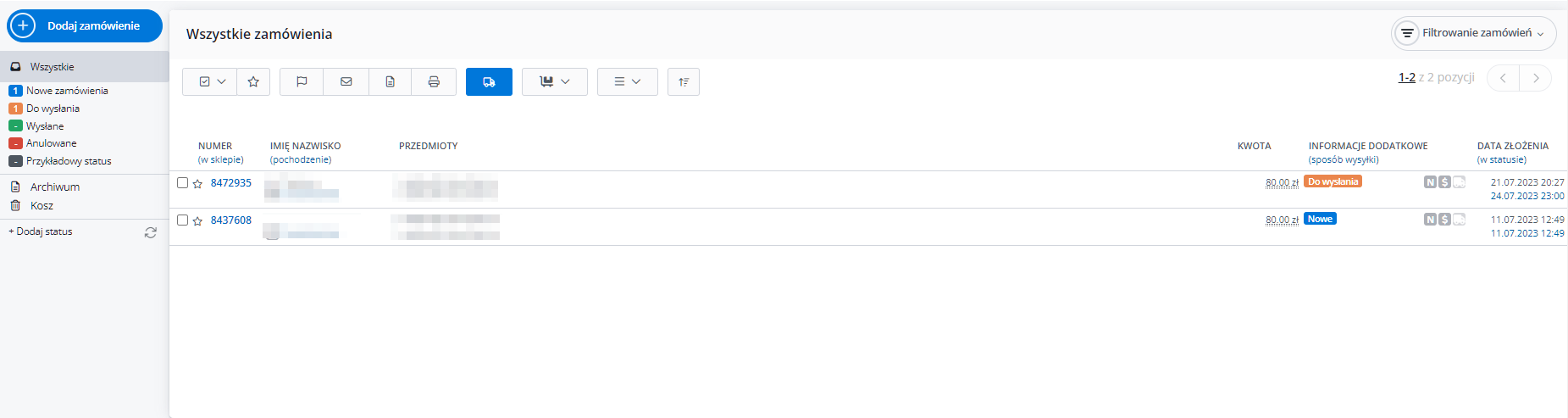This screenshot has height=418, width=1568.
Task: Click the printer toolbar icon
Action: coord(434,81)
